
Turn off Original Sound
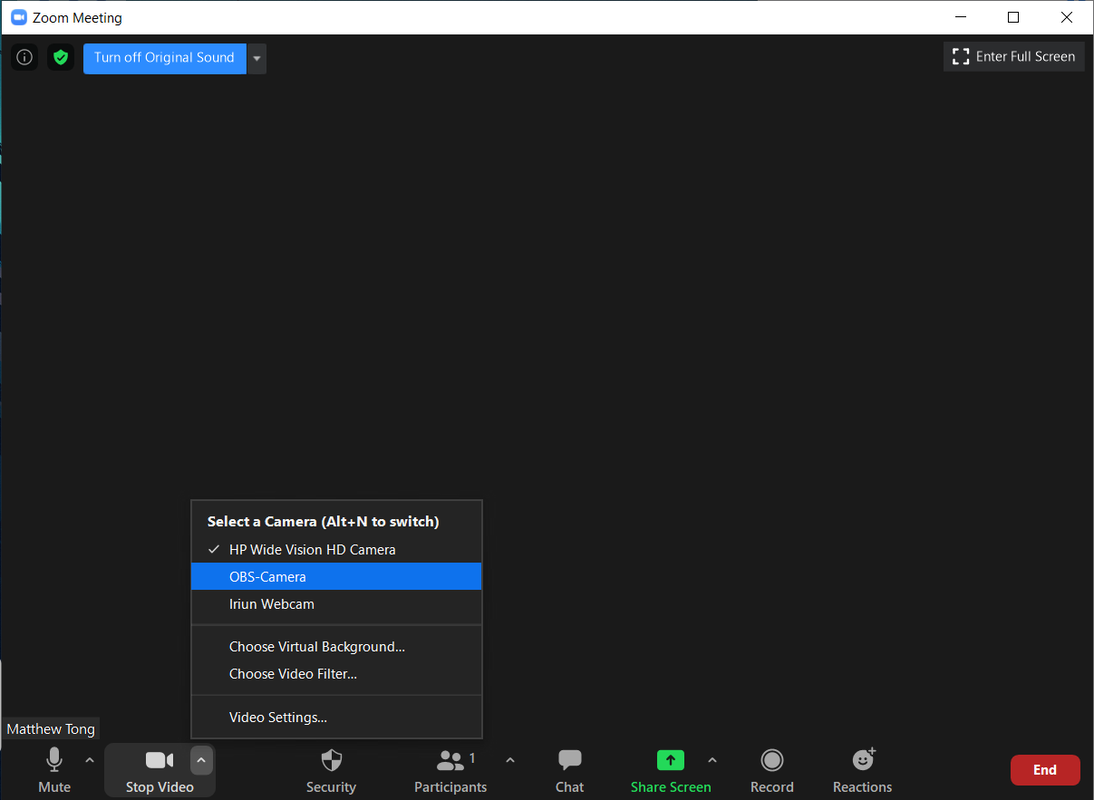pos(164,58)
